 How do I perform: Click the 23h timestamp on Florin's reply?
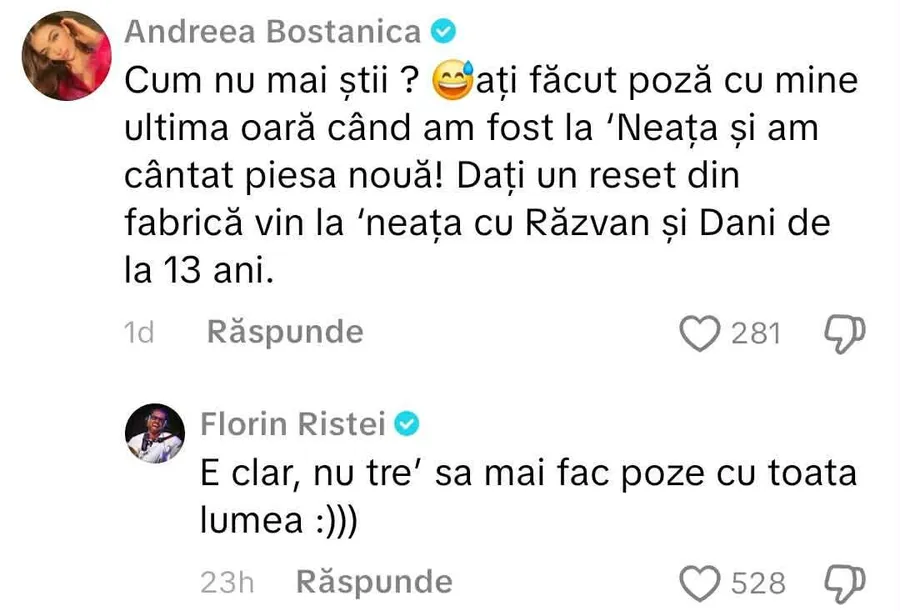[x=226, y=582]
